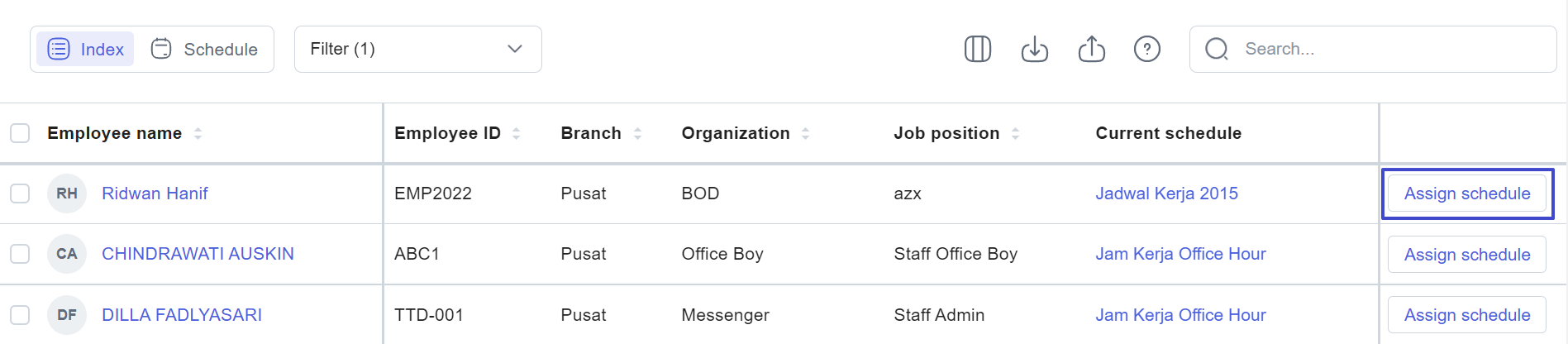
Task: Tick the select-all checkbox in the header
Action: click(20, 133)
